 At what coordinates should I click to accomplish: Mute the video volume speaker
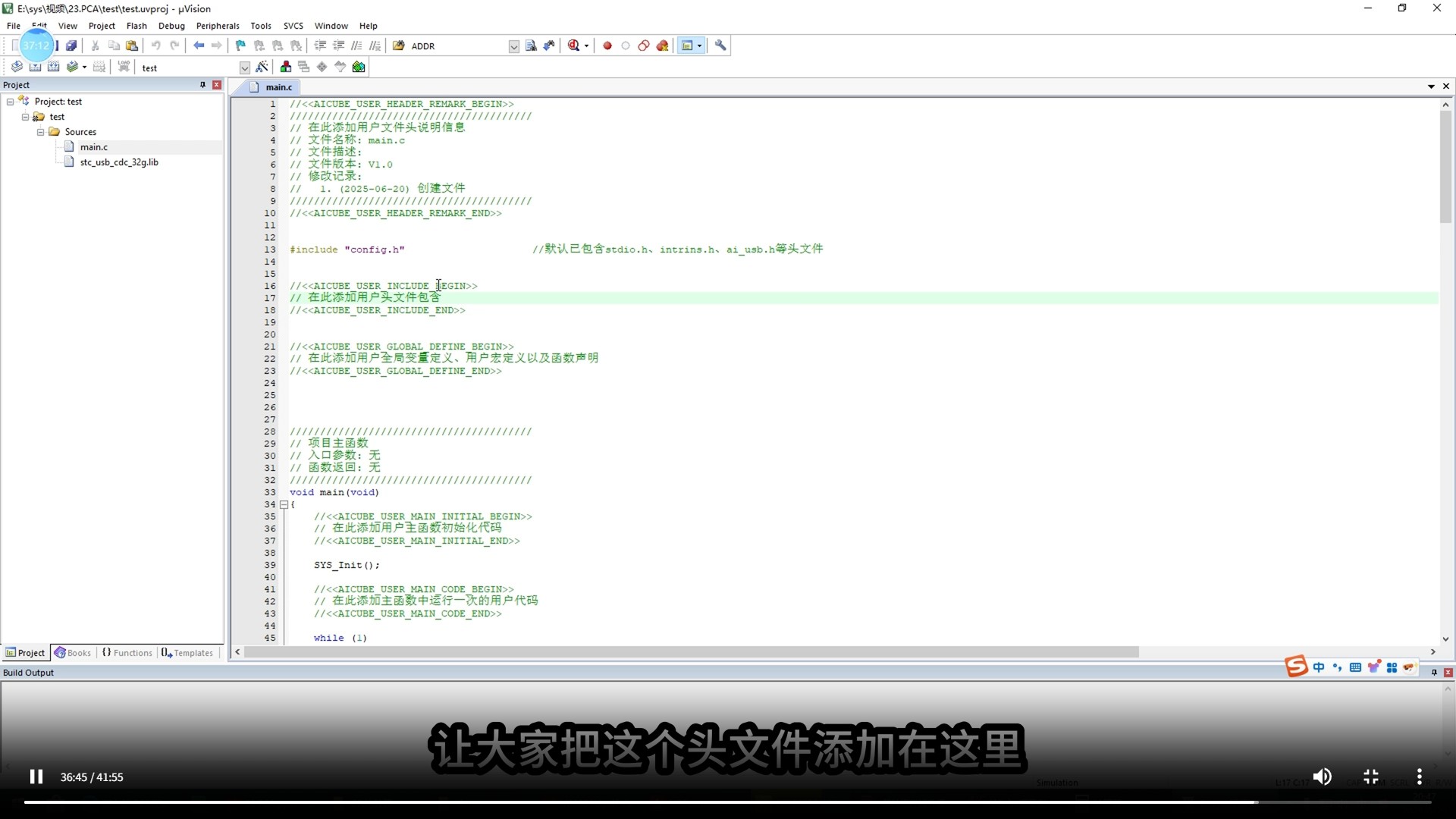1322,777
